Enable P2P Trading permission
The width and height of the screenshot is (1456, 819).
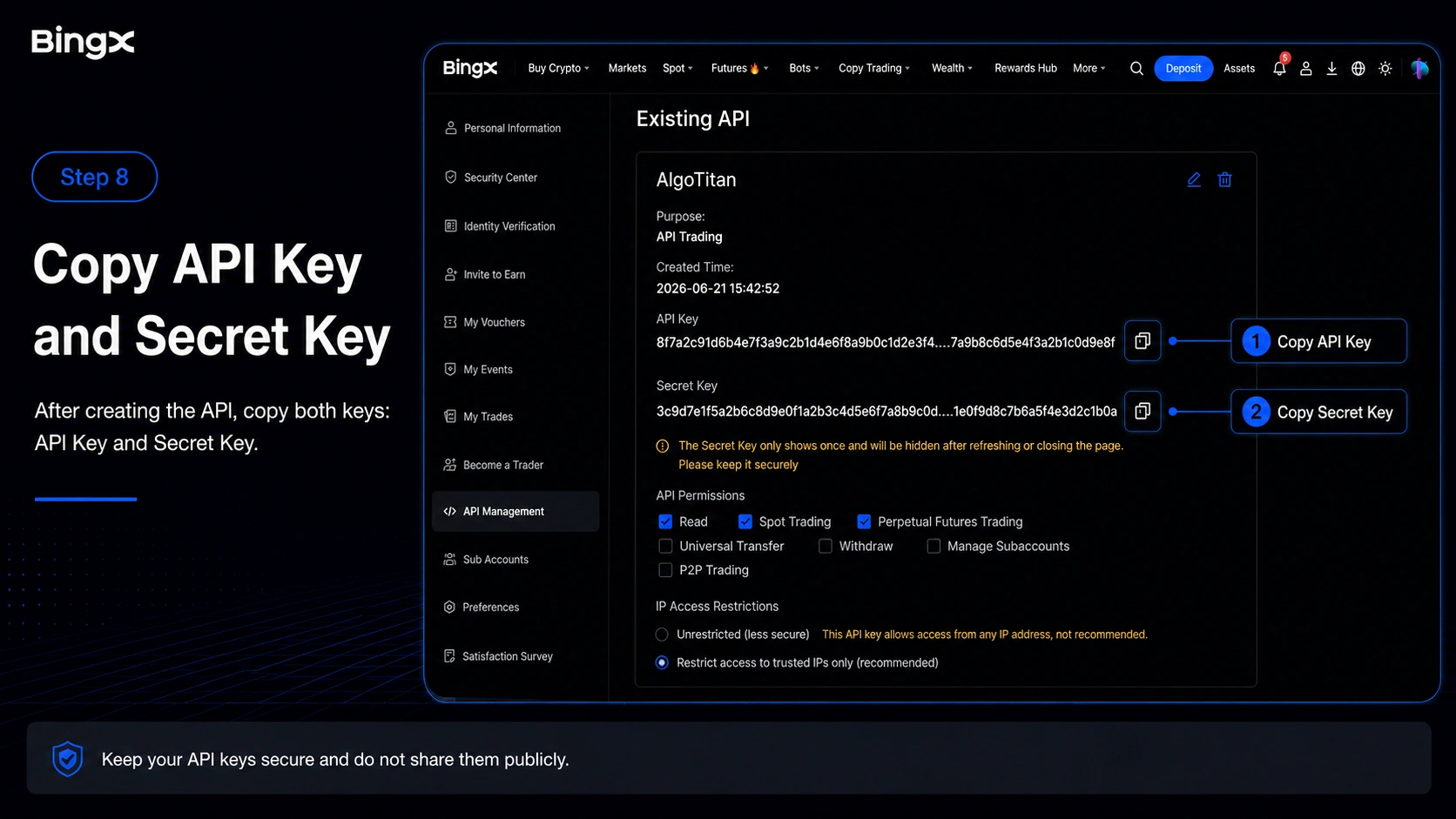[665, 570]
